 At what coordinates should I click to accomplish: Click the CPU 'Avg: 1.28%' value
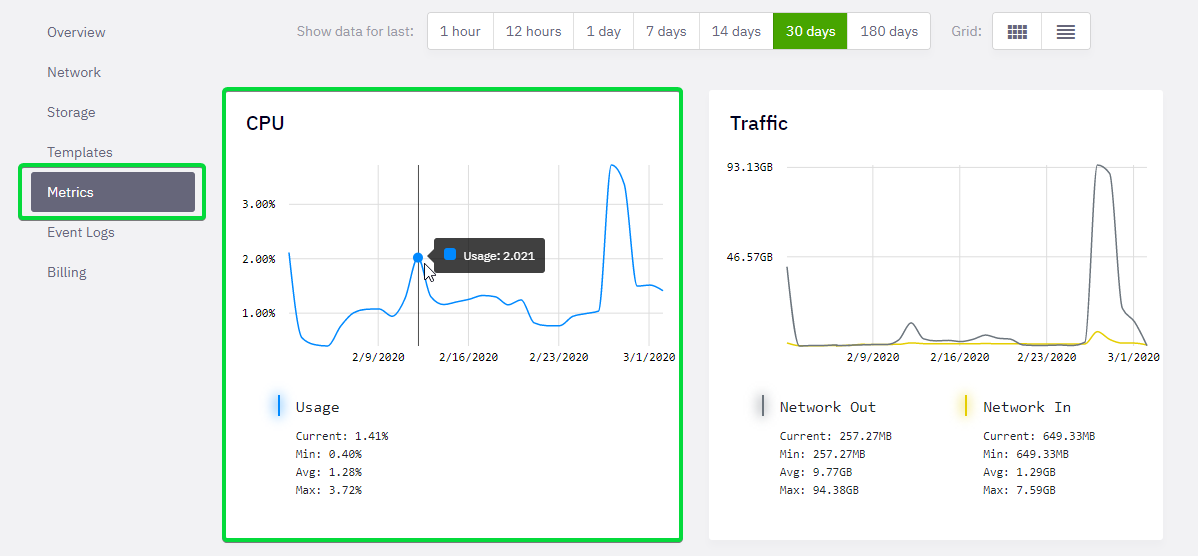tap(329, 472)
